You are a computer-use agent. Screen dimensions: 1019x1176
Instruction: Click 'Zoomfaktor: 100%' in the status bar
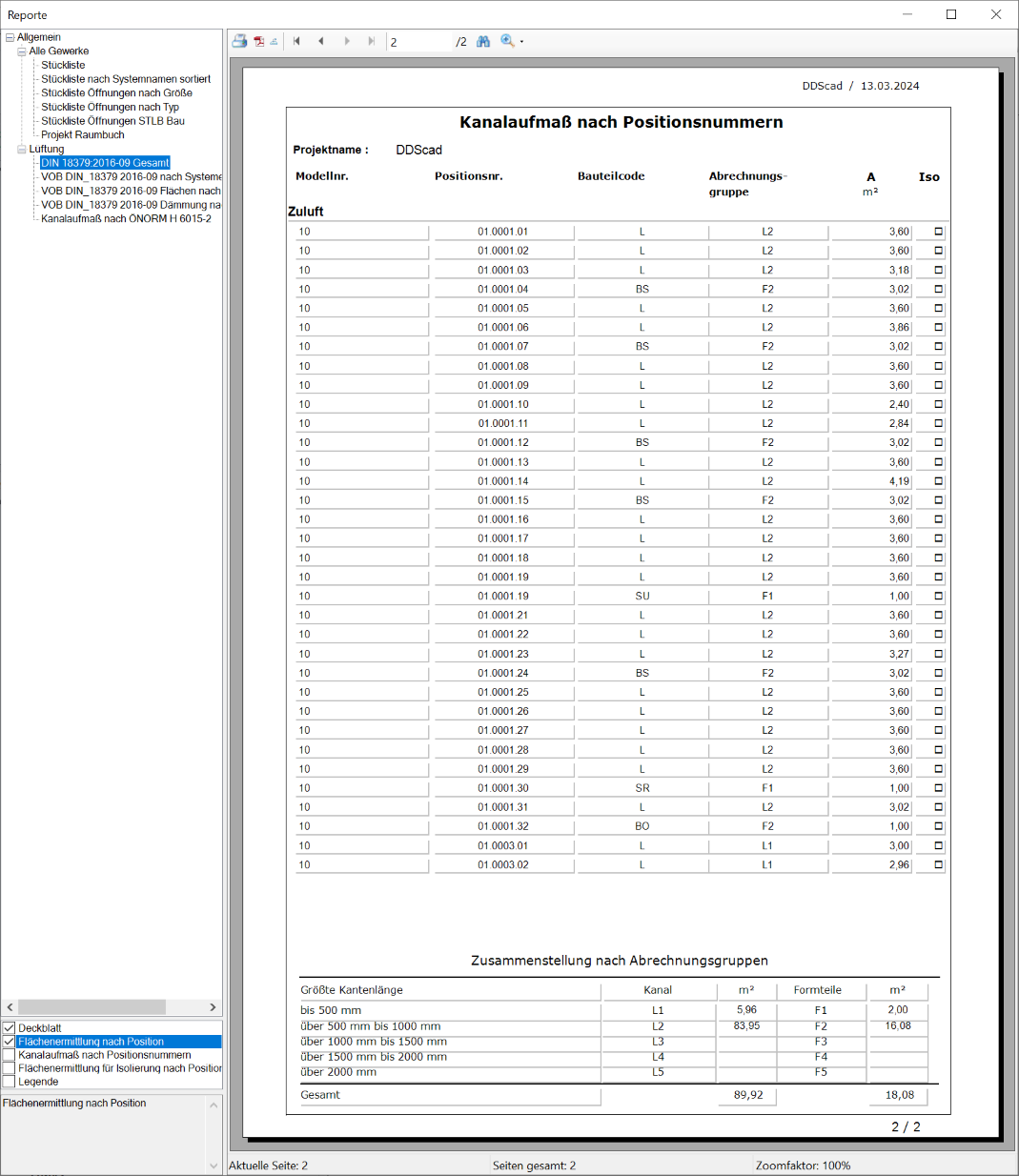803,1166
